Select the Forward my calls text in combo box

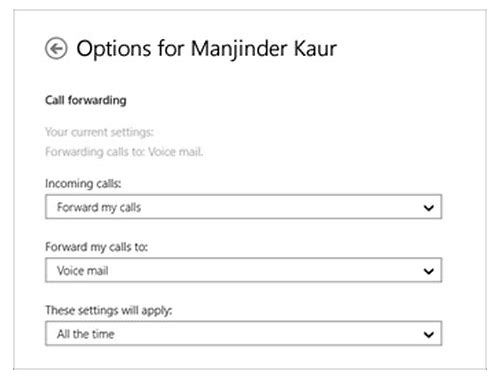coord(99,207)
